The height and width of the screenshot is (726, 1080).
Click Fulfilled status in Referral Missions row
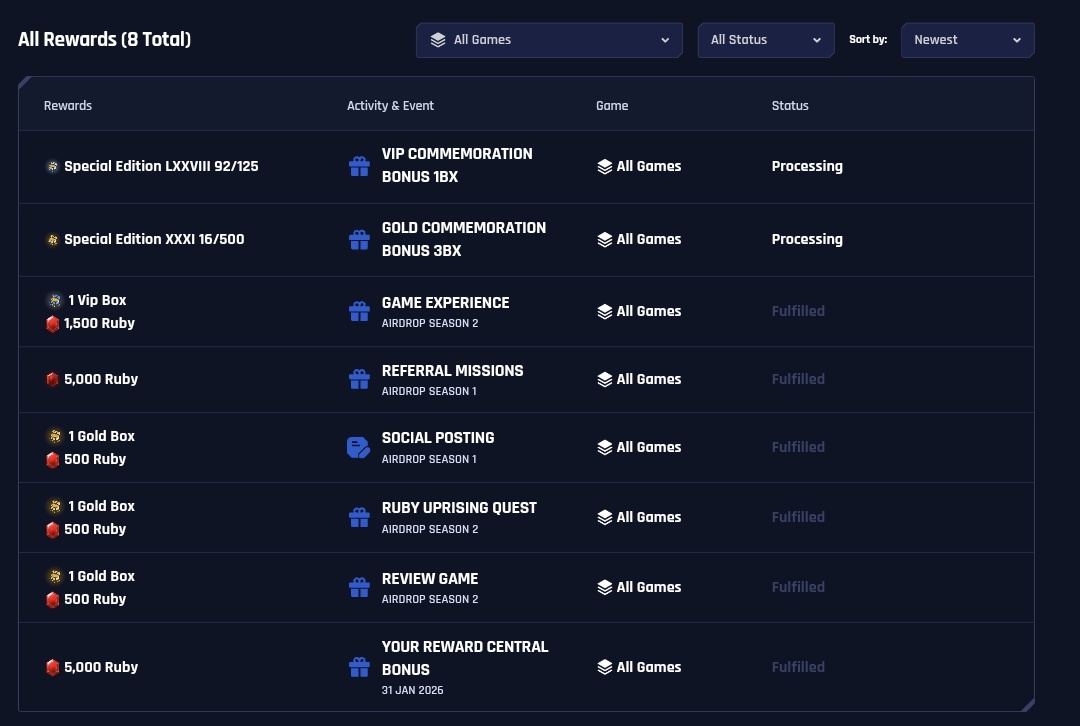coord(798,380)
